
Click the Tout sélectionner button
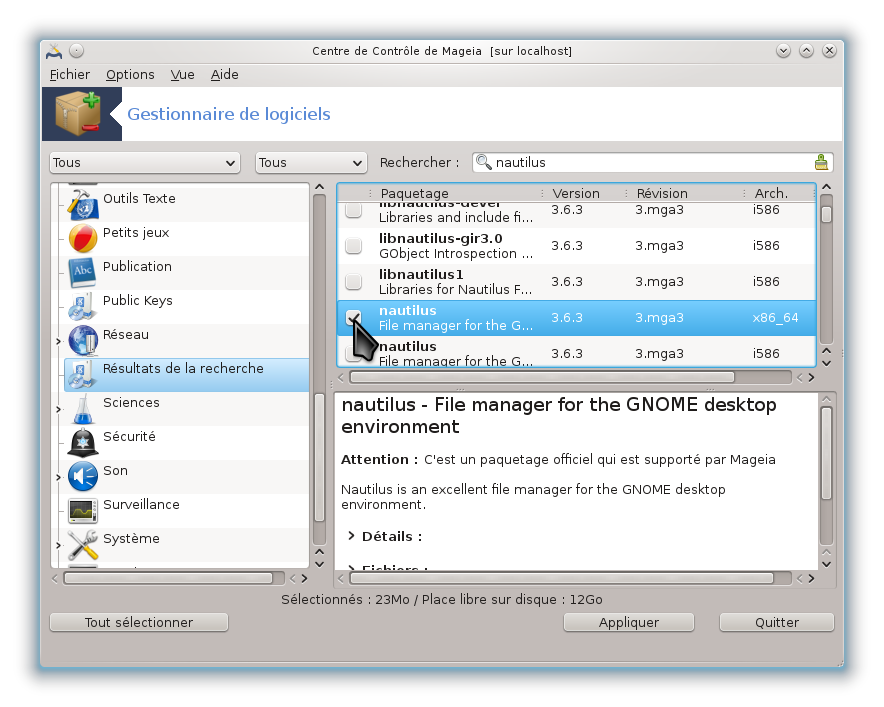pos(139,622)
